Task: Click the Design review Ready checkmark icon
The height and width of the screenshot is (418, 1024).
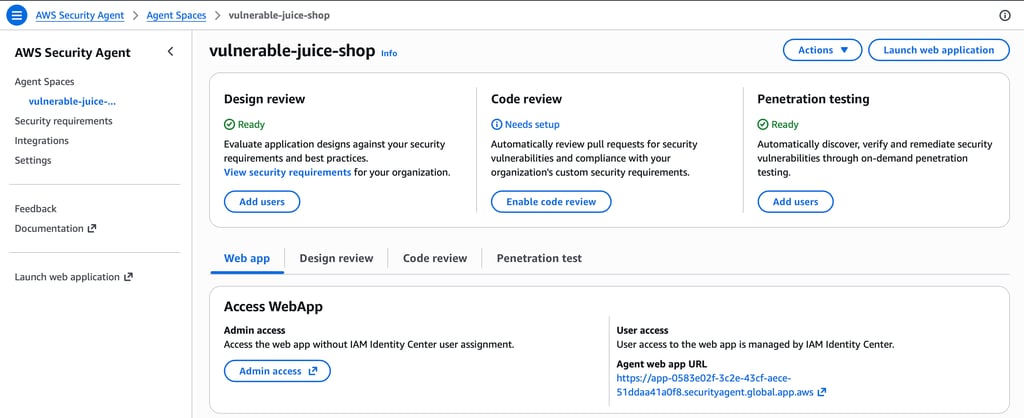Action: pyautogui.click(x=230, y=125)
